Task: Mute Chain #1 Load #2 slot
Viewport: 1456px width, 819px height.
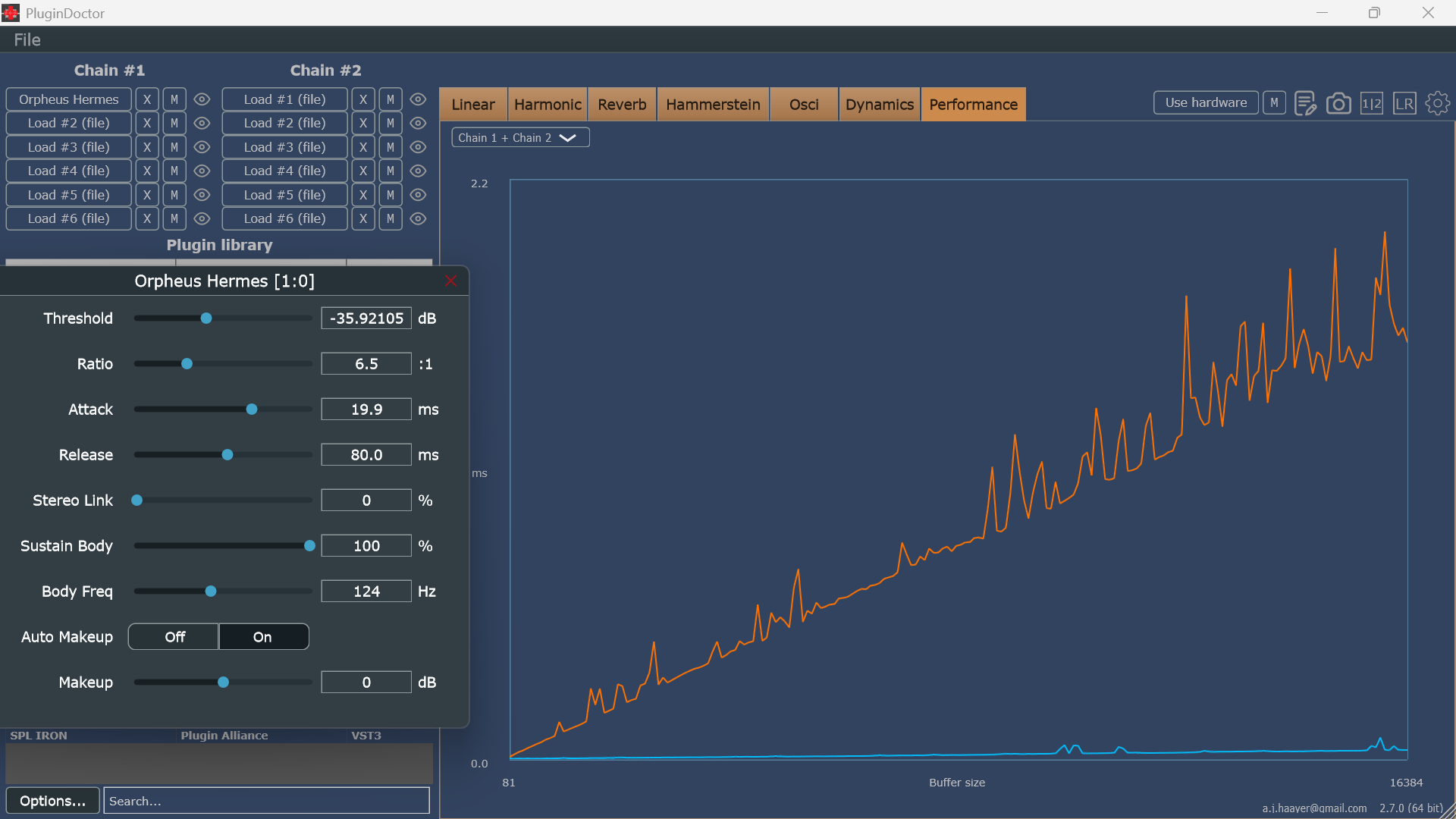Action: point(174,123)
